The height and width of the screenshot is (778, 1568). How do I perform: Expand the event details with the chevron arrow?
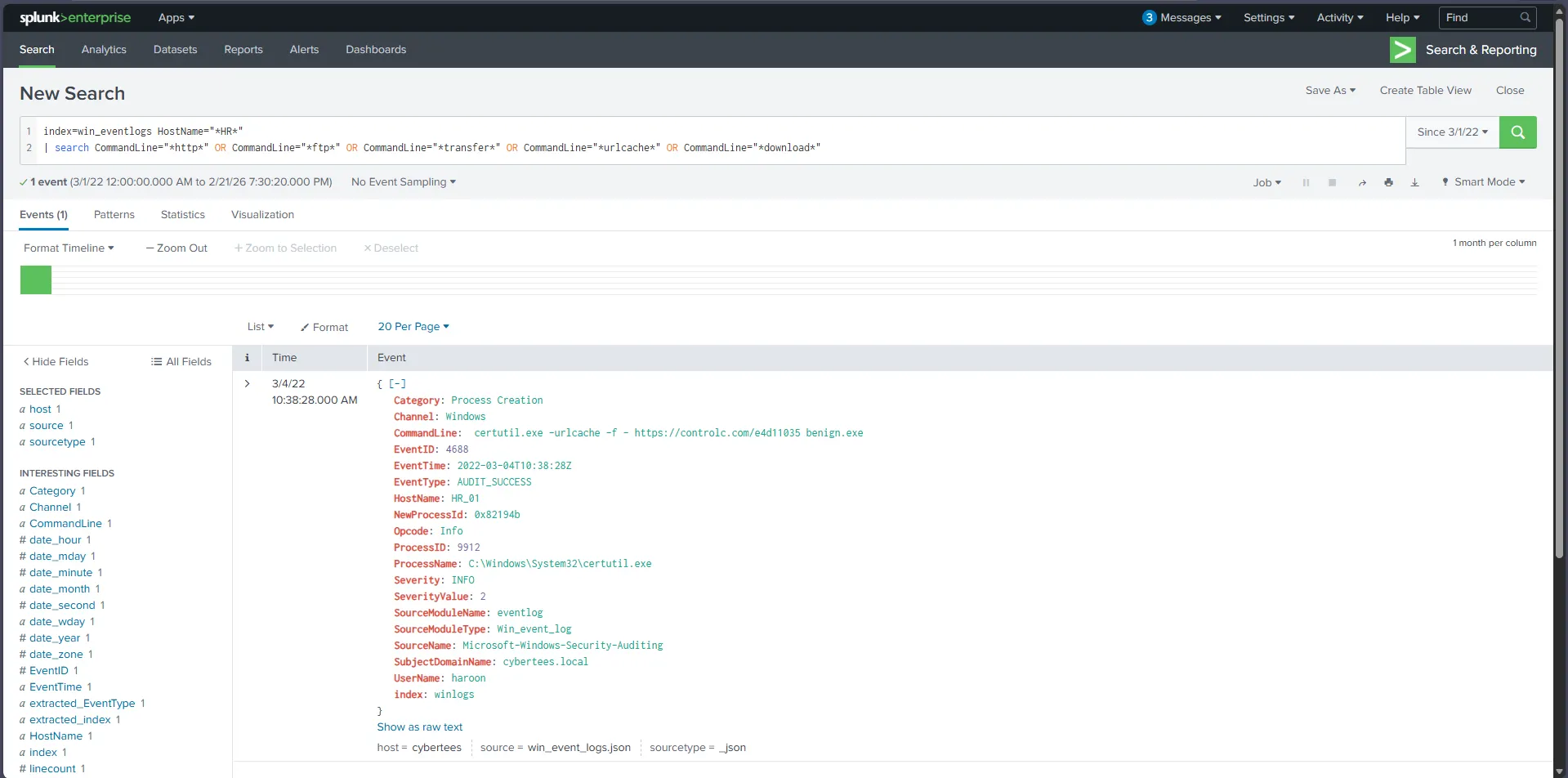point(247,383)
